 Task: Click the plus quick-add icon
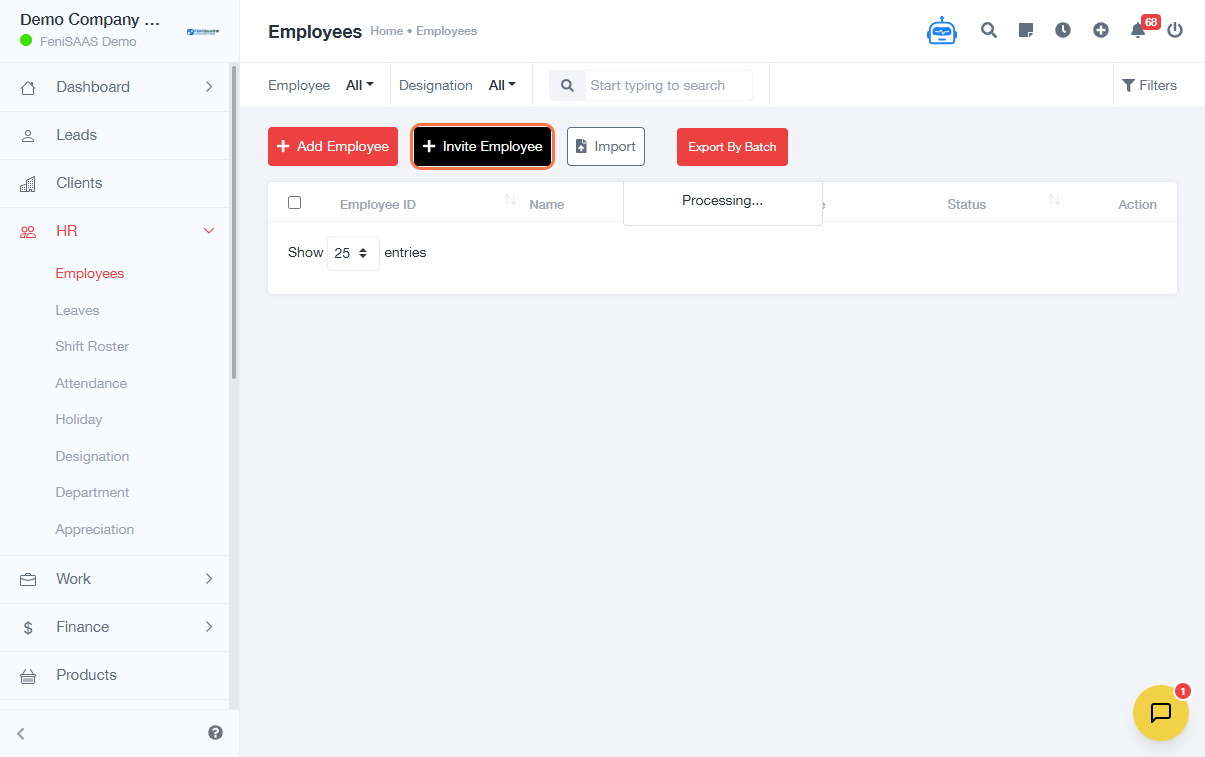click(x=1101, y=30)
